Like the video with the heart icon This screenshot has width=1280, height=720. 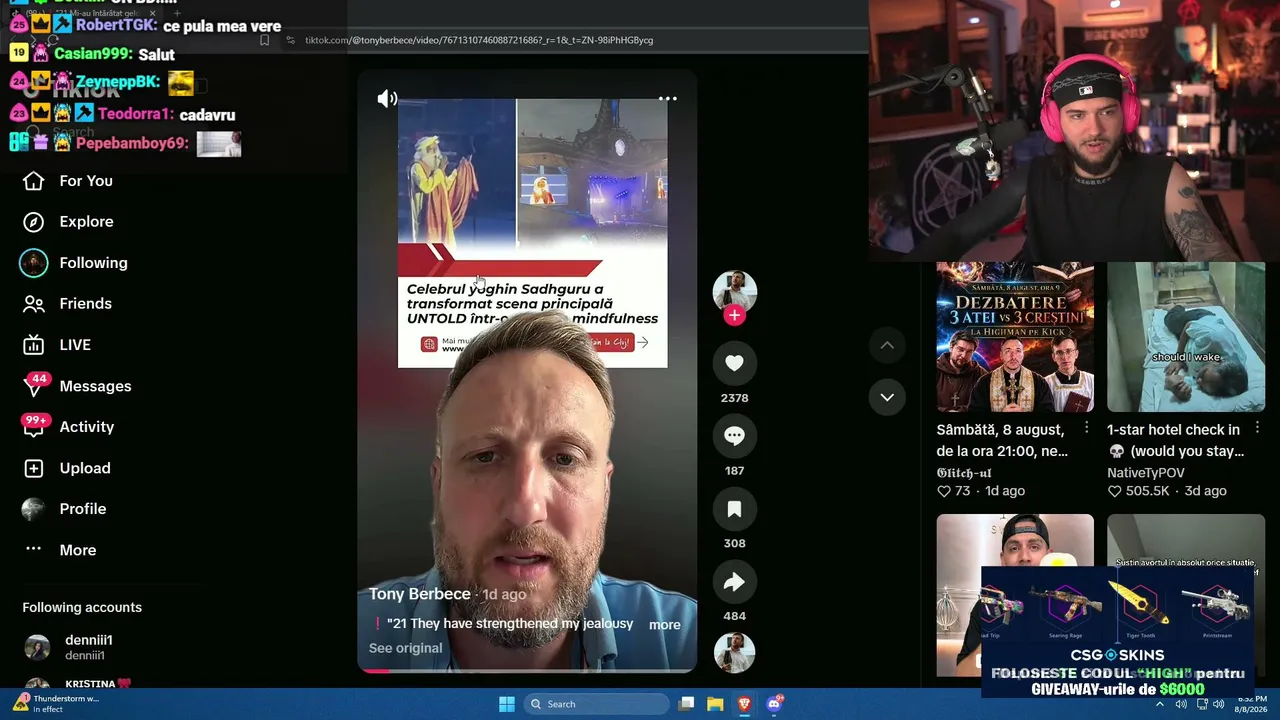coord(734,363)
